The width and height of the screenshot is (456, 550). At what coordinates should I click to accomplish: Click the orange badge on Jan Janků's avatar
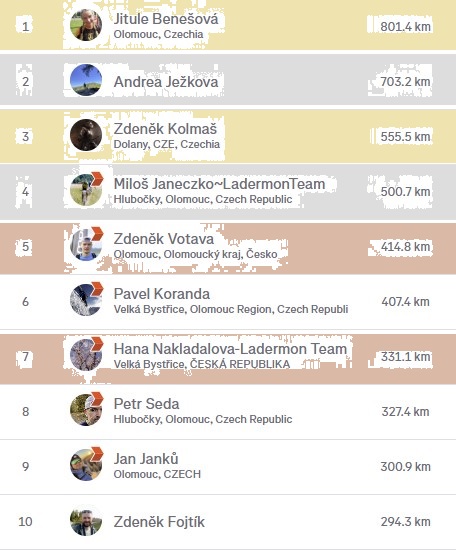(97, 454)
